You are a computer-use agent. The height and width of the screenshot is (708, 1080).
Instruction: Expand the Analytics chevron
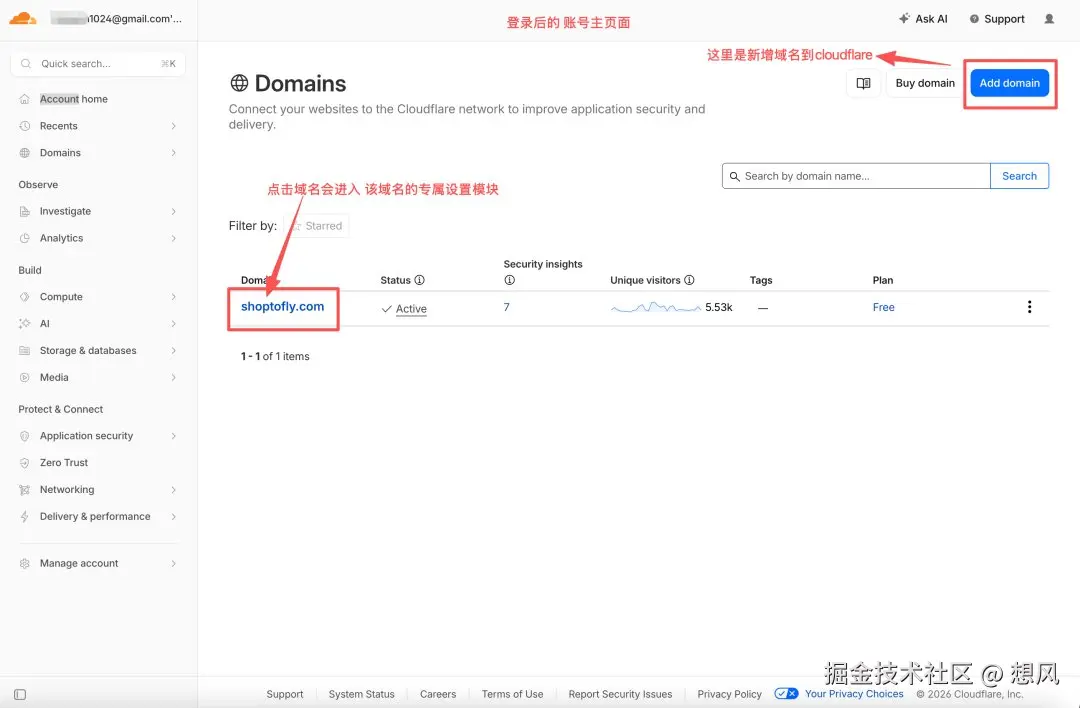[174, 238]
